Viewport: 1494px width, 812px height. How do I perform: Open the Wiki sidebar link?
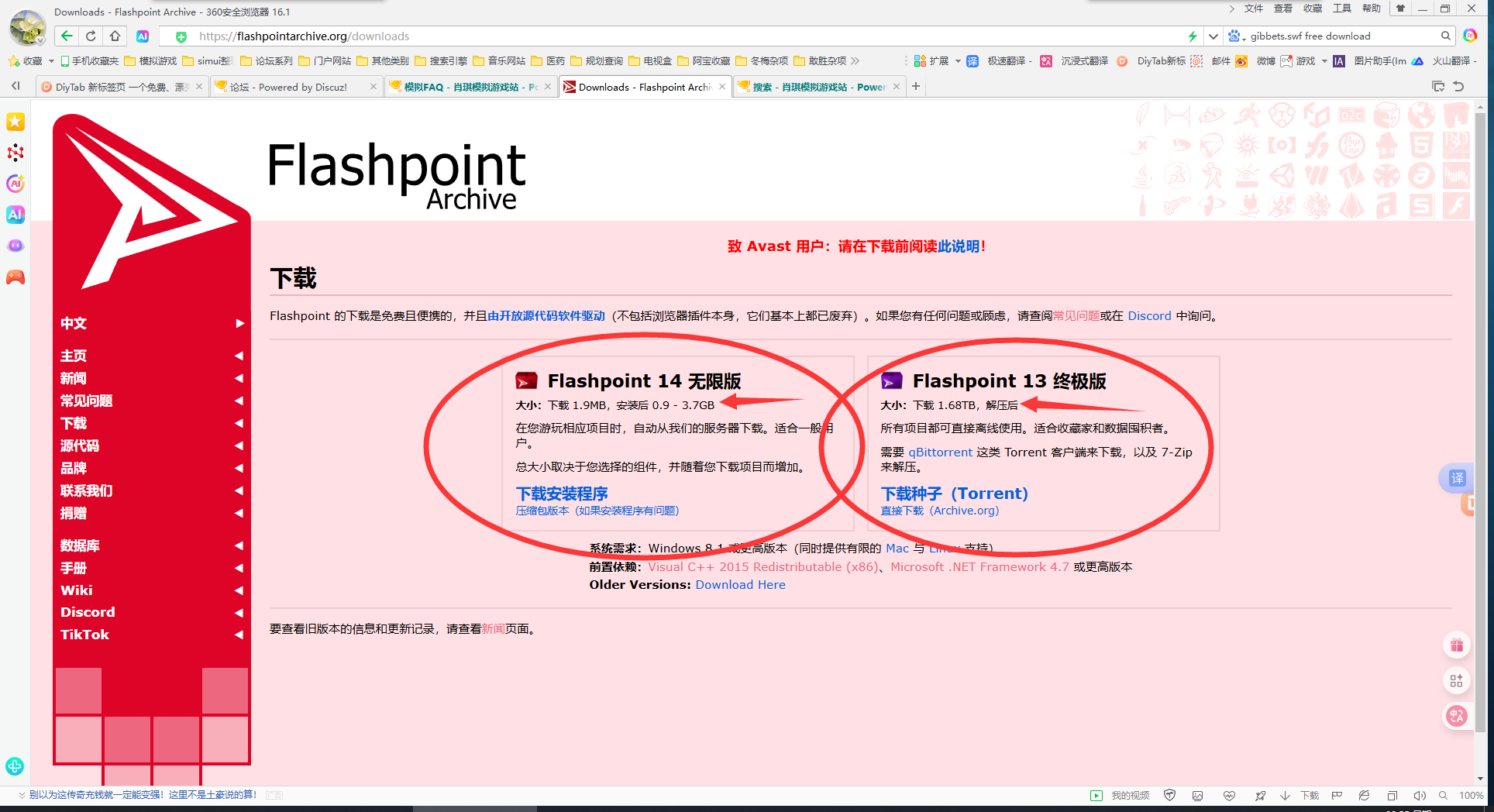click(x=77, y=590)
